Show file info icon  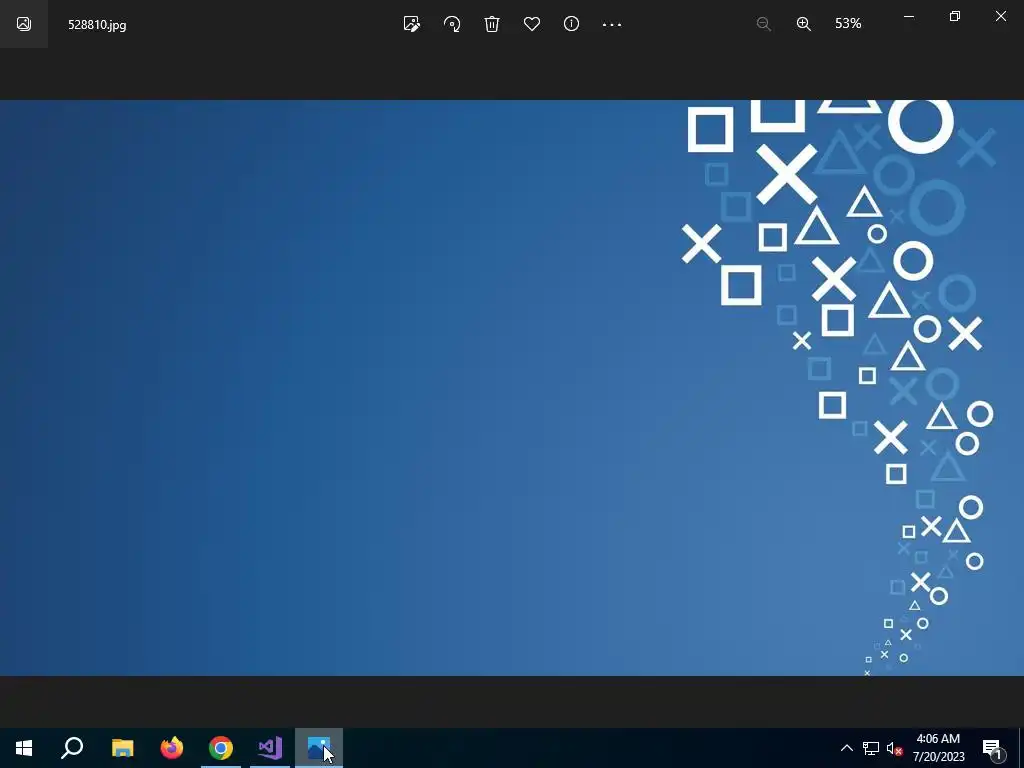571,24
